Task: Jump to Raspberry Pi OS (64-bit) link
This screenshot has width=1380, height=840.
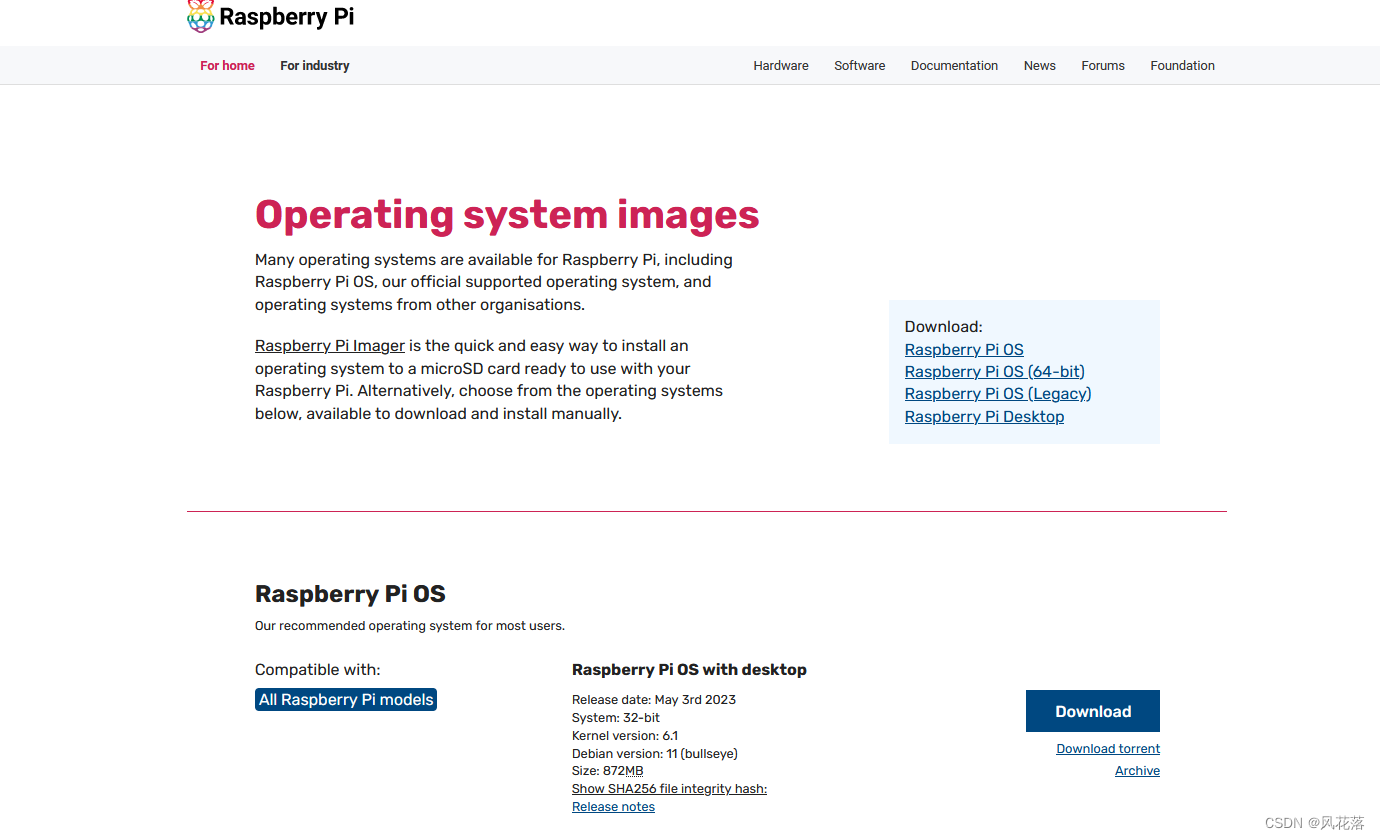Action: click(995, 372)
